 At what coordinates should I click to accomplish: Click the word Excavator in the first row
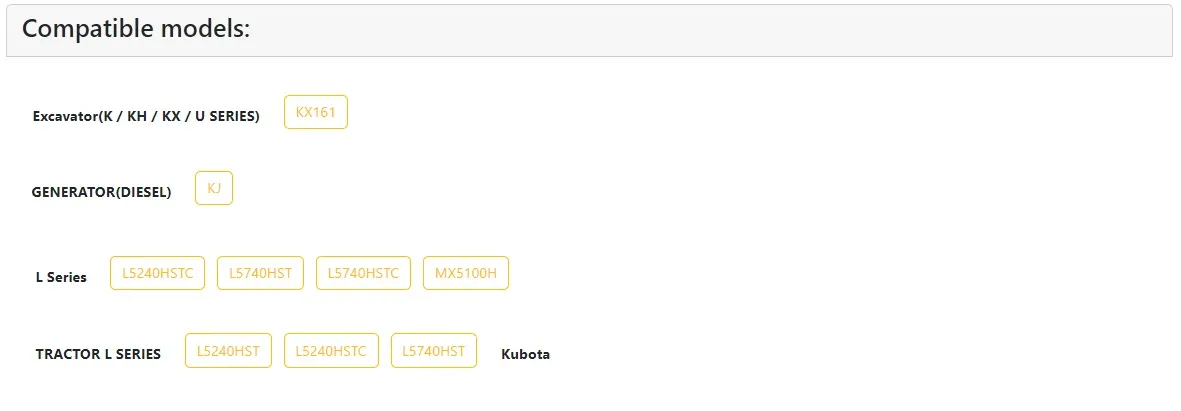(66, 117)
